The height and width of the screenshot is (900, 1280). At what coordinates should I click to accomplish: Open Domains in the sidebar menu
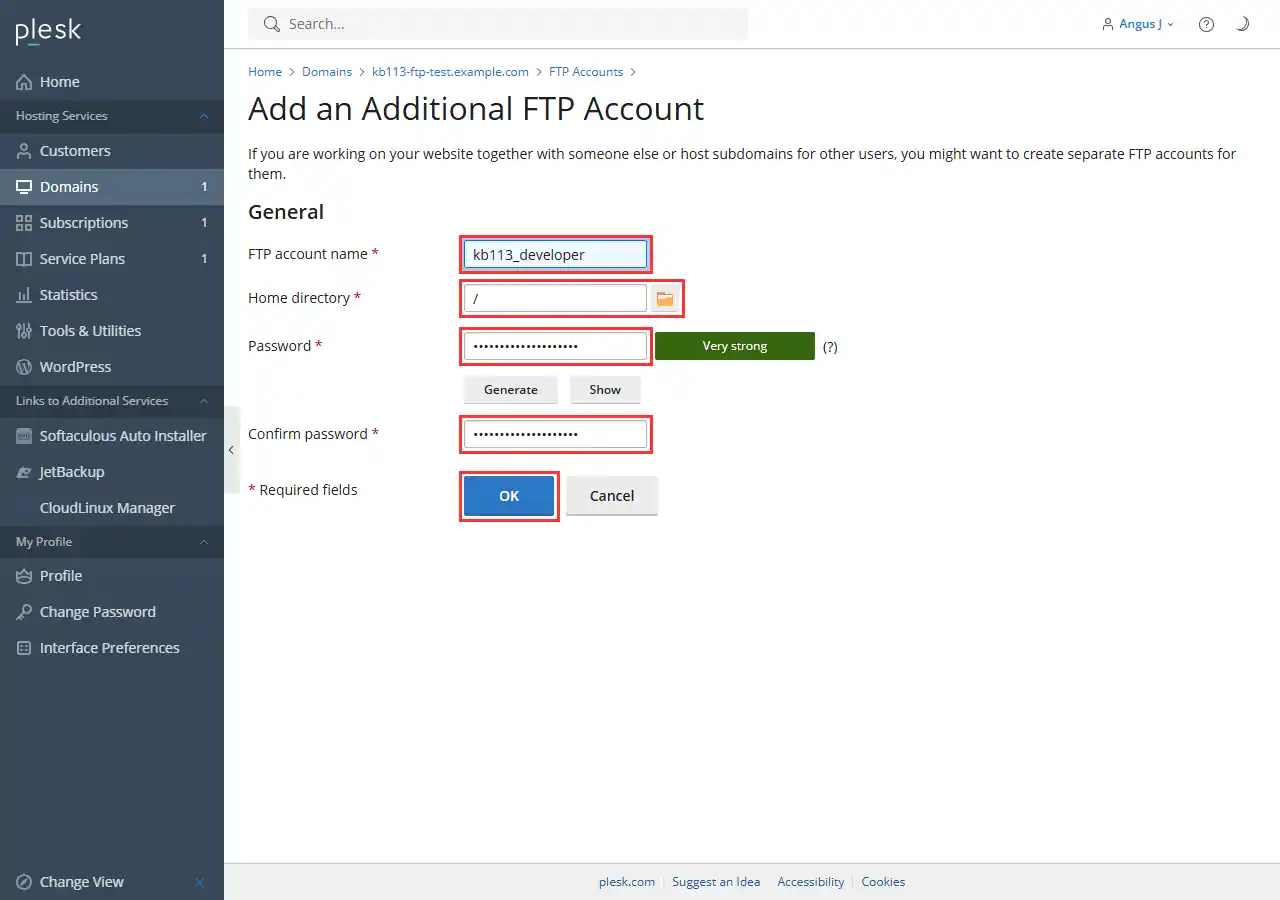tap(112, 187)
